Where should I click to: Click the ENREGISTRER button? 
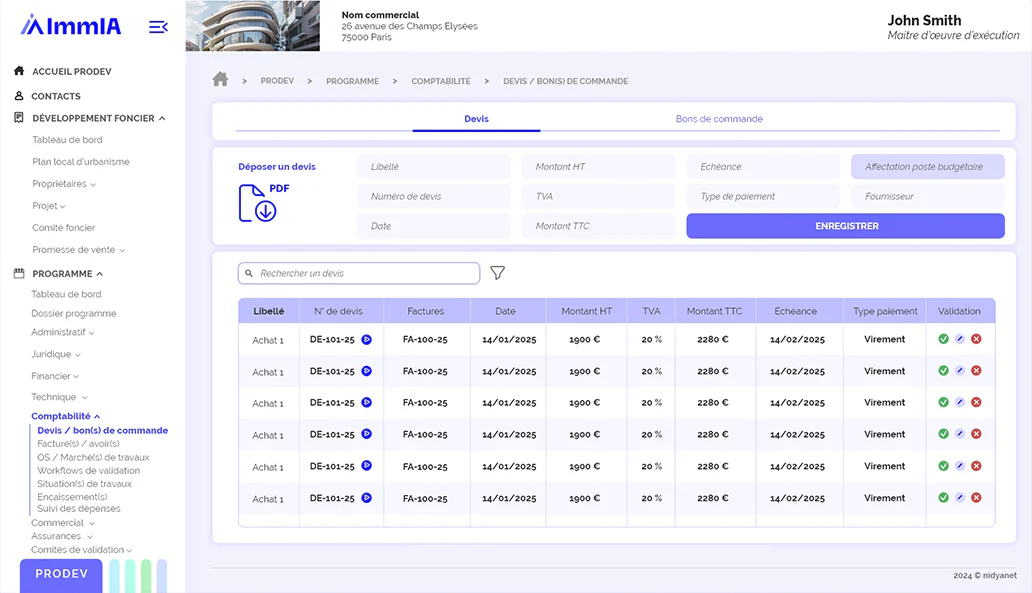(846, 226)
